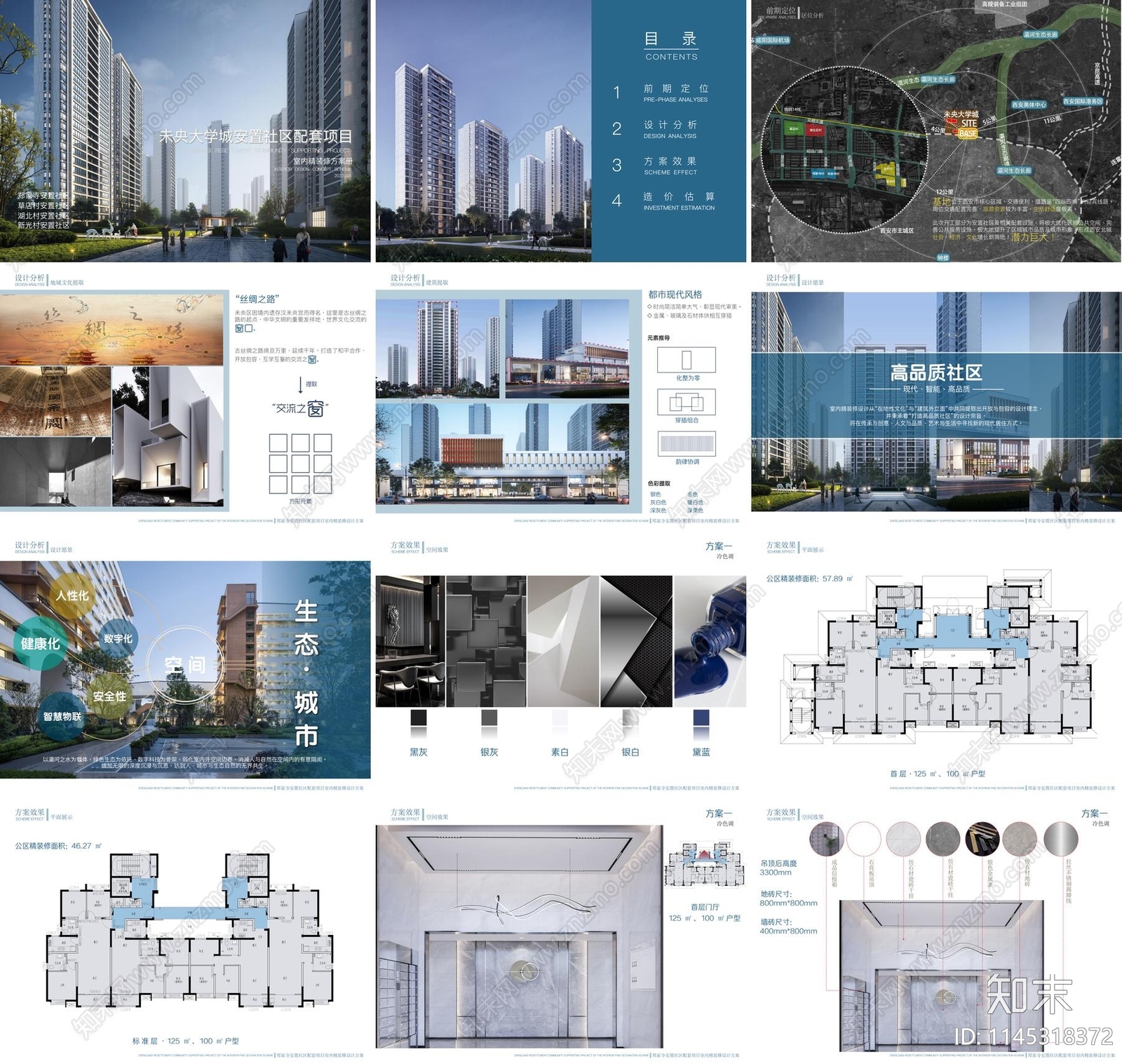The width and height of the screenshot is (1122, 1064).
Task: Select the 银白 color swatch
Action: pyautogui.click(x=630, y=718)
